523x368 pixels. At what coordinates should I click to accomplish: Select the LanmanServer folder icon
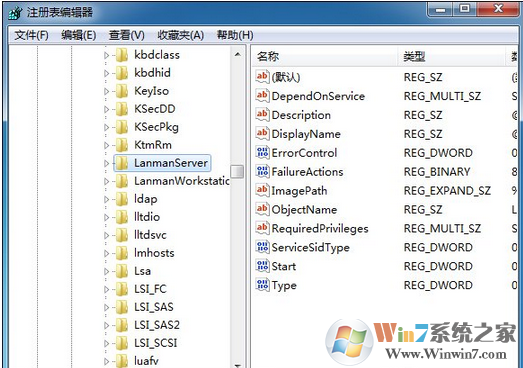122,163
